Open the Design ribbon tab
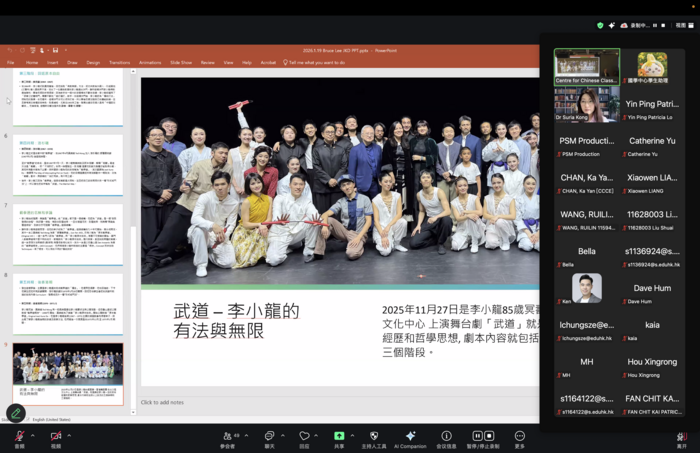Viewport: 700px width, 453px height. tap(93, 62)
